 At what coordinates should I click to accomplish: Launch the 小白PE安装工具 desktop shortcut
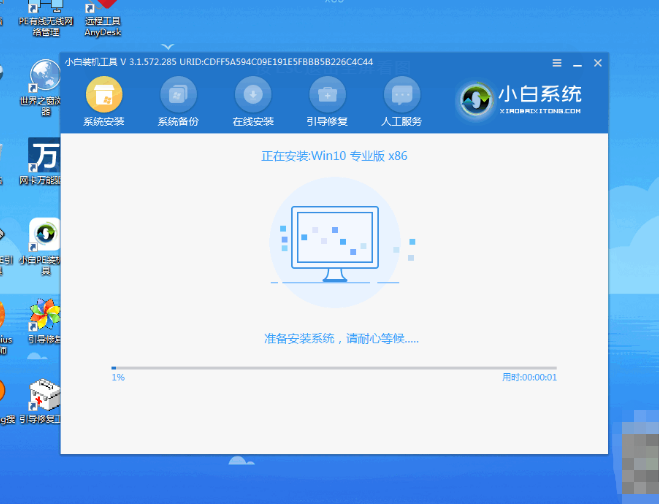tap(44, 240)
